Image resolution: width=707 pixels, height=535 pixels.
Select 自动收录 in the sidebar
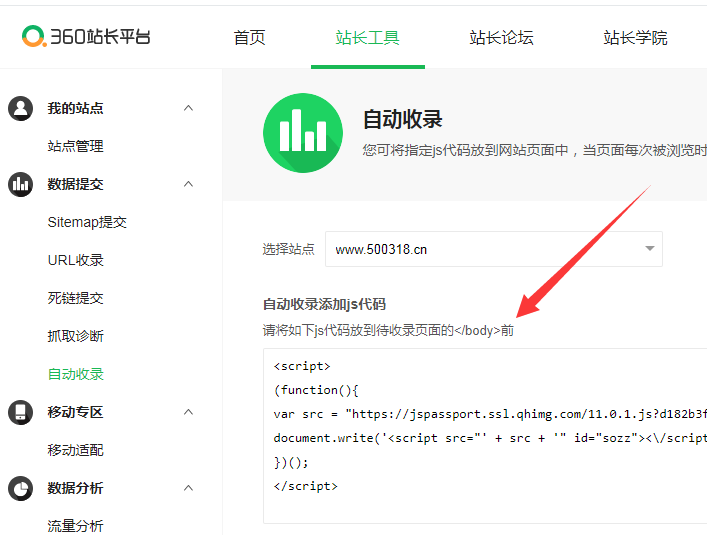[x=76, y=374]
